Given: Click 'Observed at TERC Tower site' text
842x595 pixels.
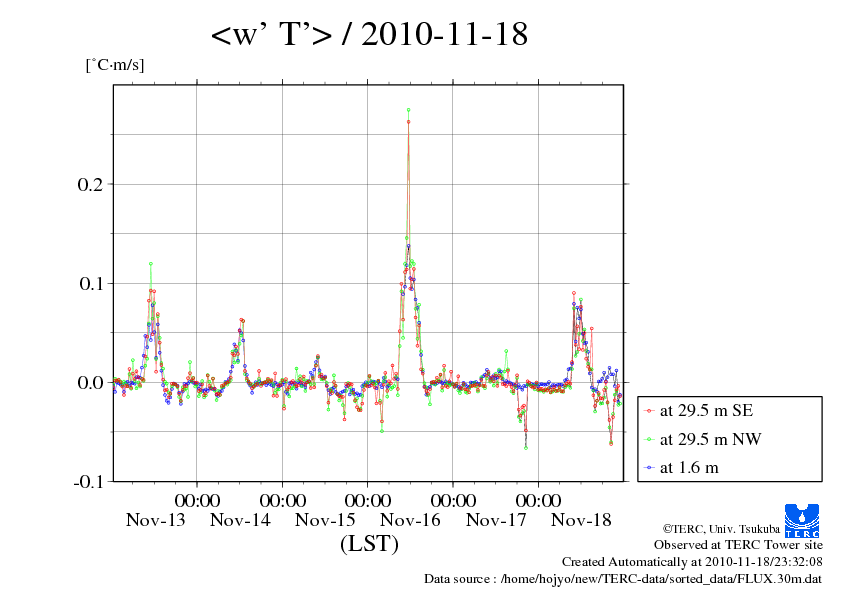Looking at the screenshot, I should coord(738,545).
